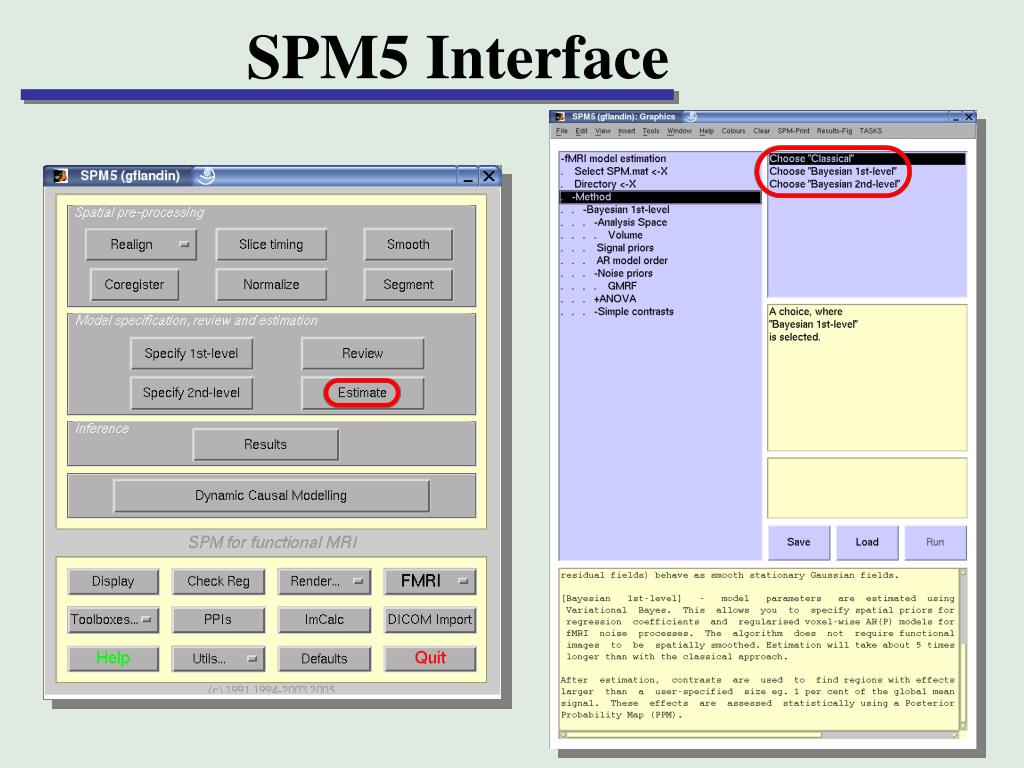
Task: Click the SPM5 main window title icon
Action: [61, 176]
